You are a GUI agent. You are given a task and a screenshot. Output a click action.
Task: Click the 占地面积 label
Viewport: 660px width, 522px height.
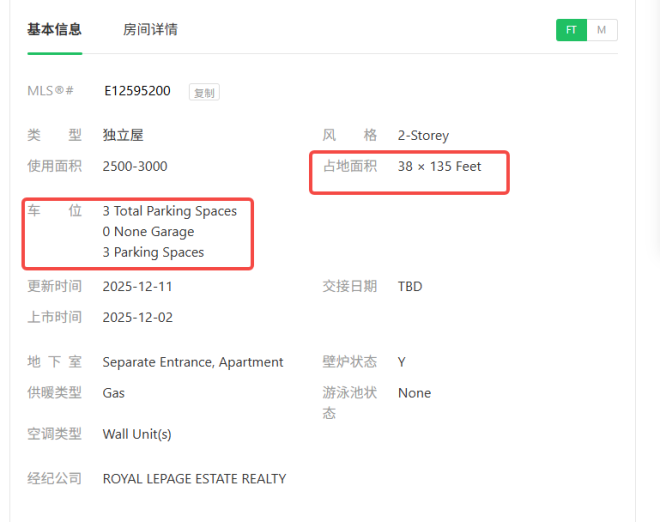[x=349, y=166]
